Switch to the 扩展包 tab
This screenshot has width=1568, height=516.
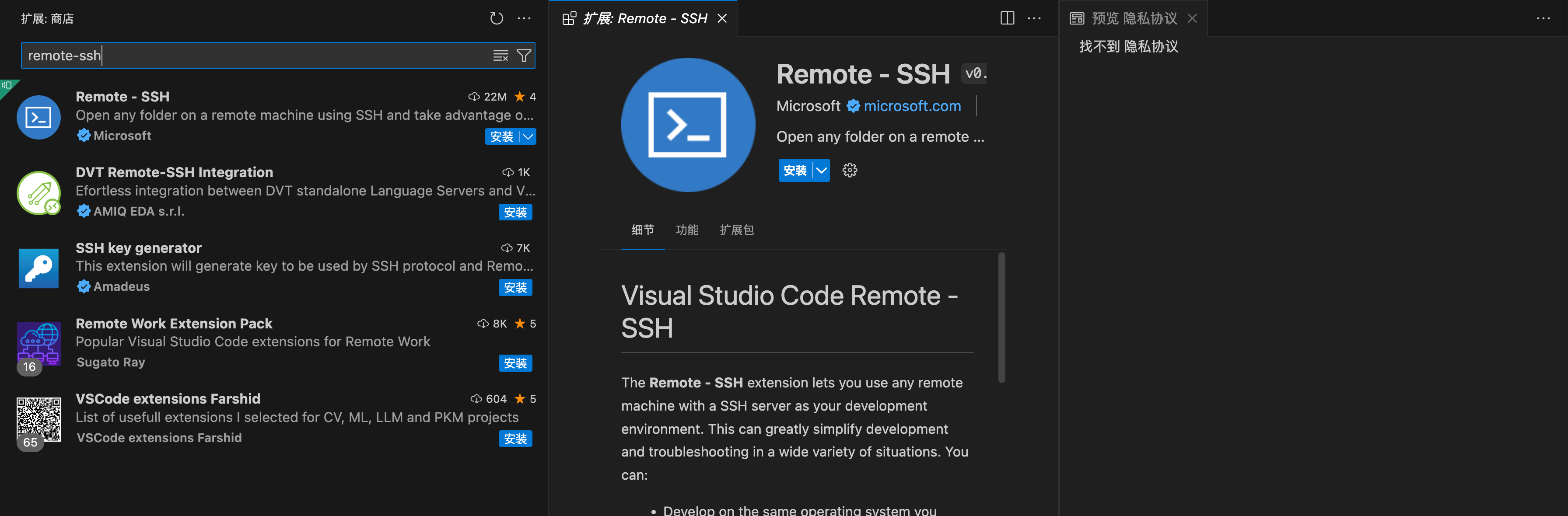coord(736,230)
